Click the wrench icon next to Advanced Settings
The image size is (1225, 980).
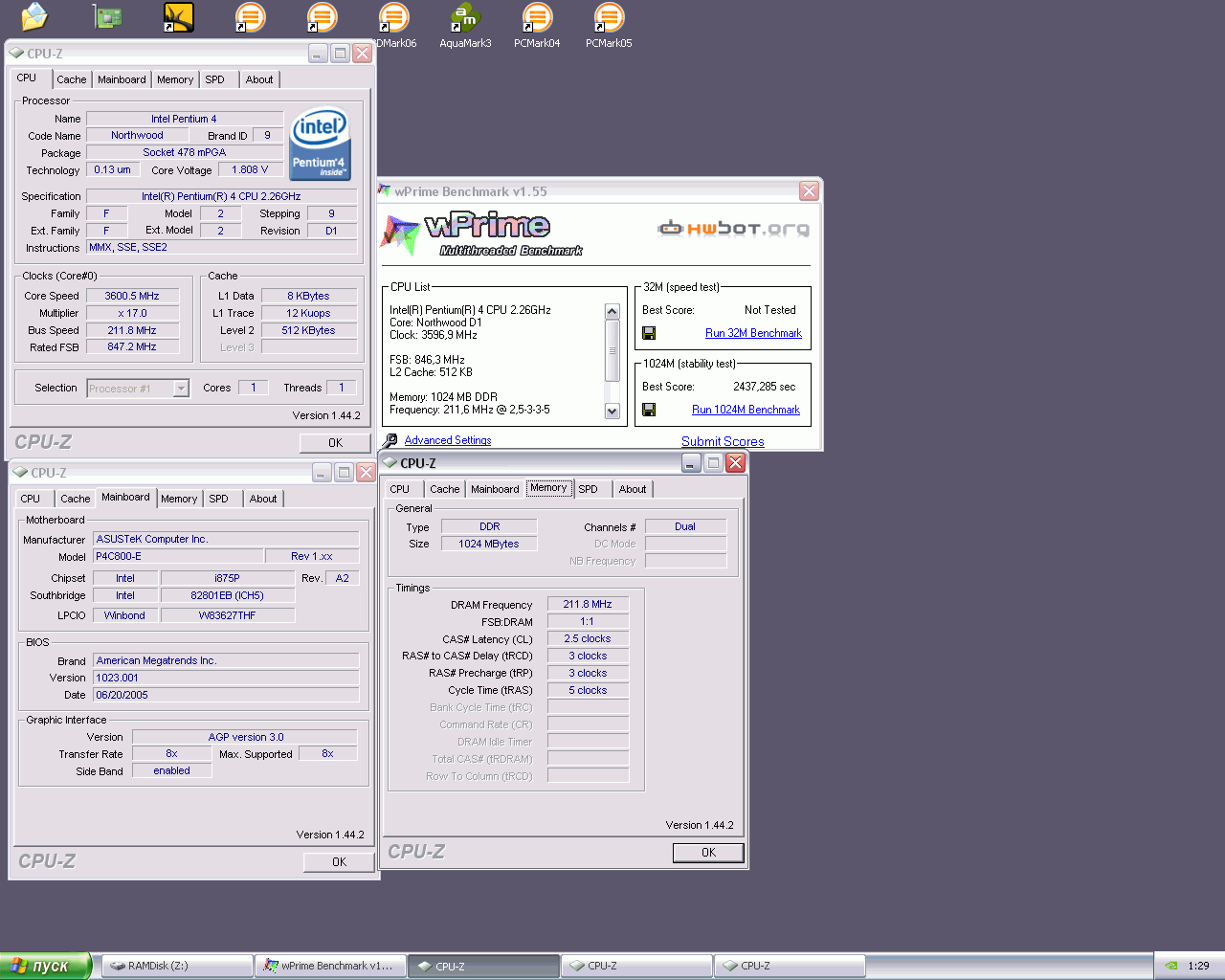(390, 440)
